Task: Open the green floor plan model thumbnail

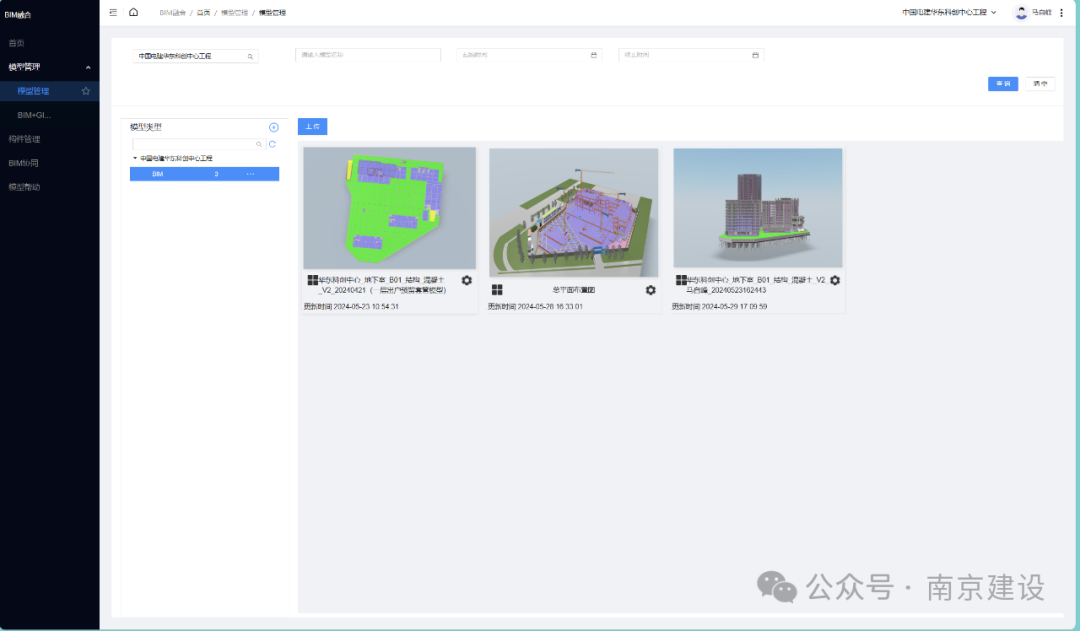Action: pos(390,208)
